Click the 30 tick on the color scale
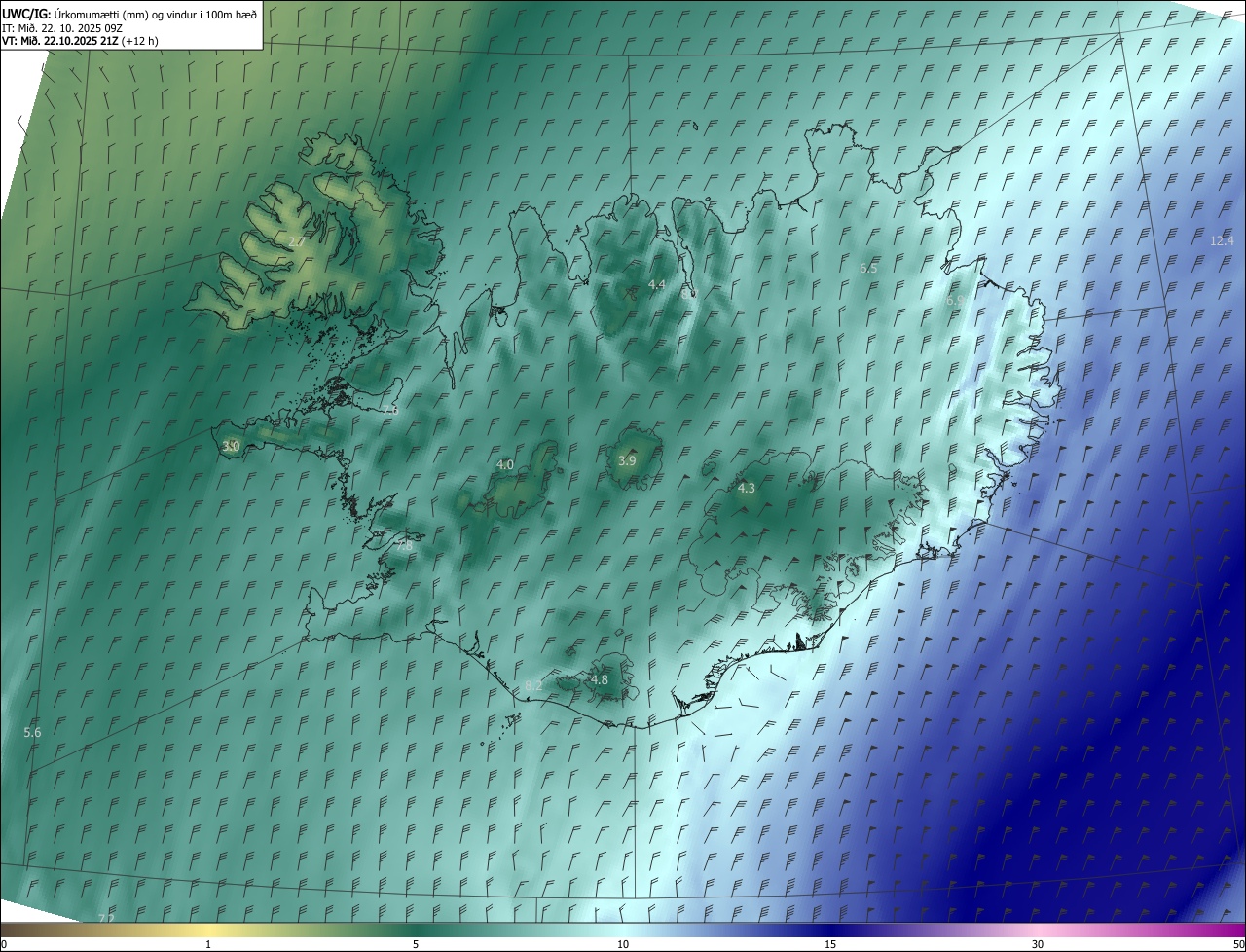Image resolution: width=1246 pixels, height=952 pixels. point(1038,944)
